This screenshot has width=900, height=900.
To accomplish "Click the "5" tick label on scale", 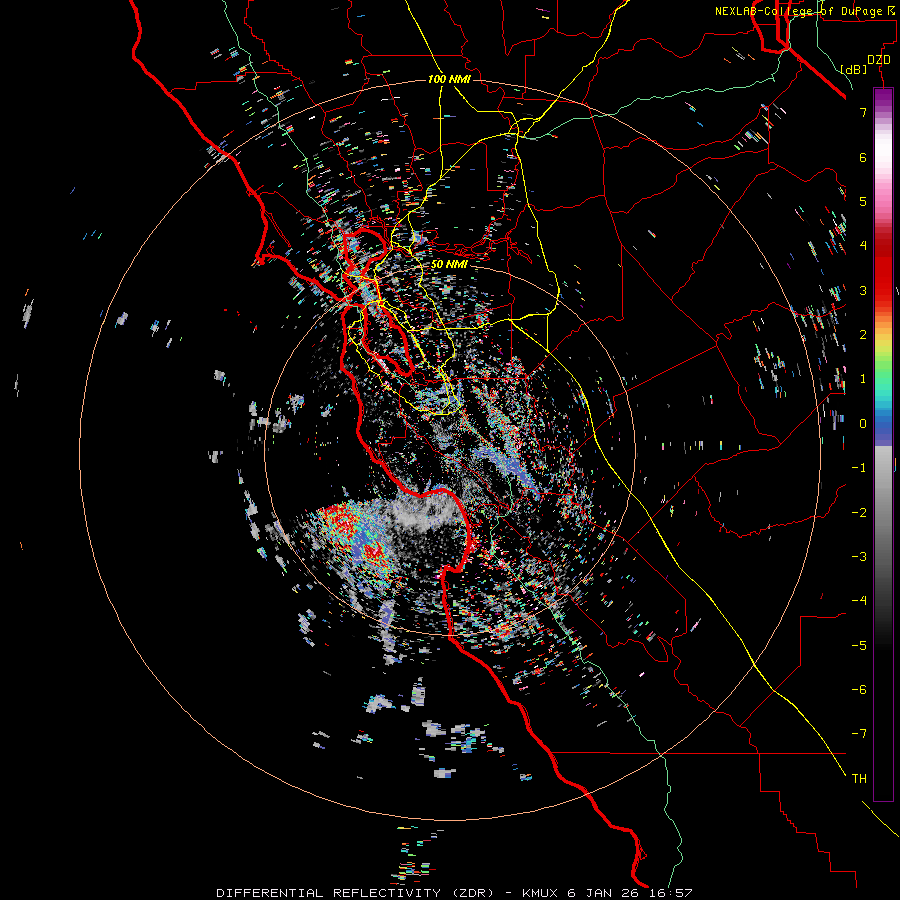I will click(863, 201).
